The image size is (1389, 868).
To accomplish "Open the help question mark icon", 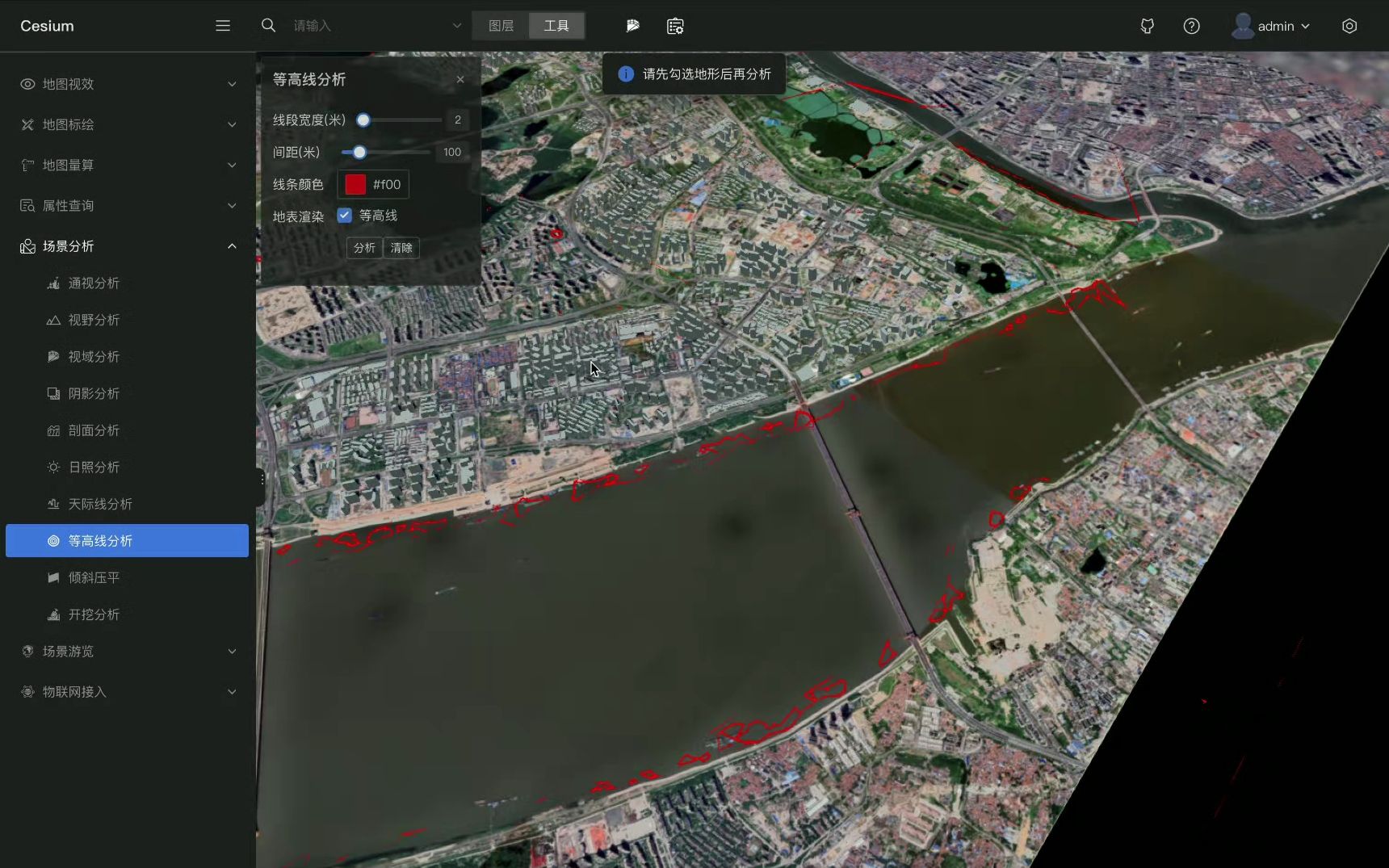I will pyautogui.click(x=1191, y=26).
